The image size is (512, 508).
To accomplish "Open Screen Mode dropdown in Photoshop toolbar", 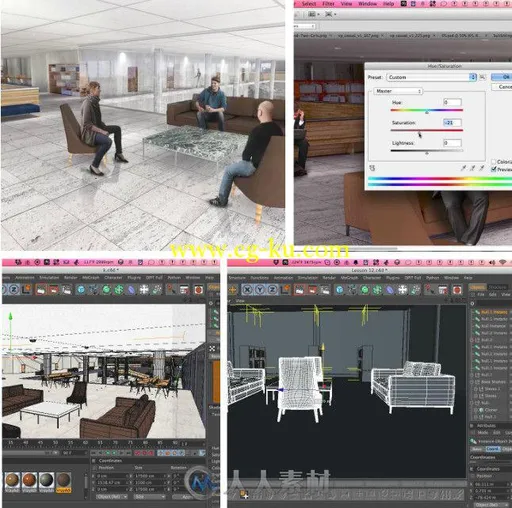I will [330, 14].
